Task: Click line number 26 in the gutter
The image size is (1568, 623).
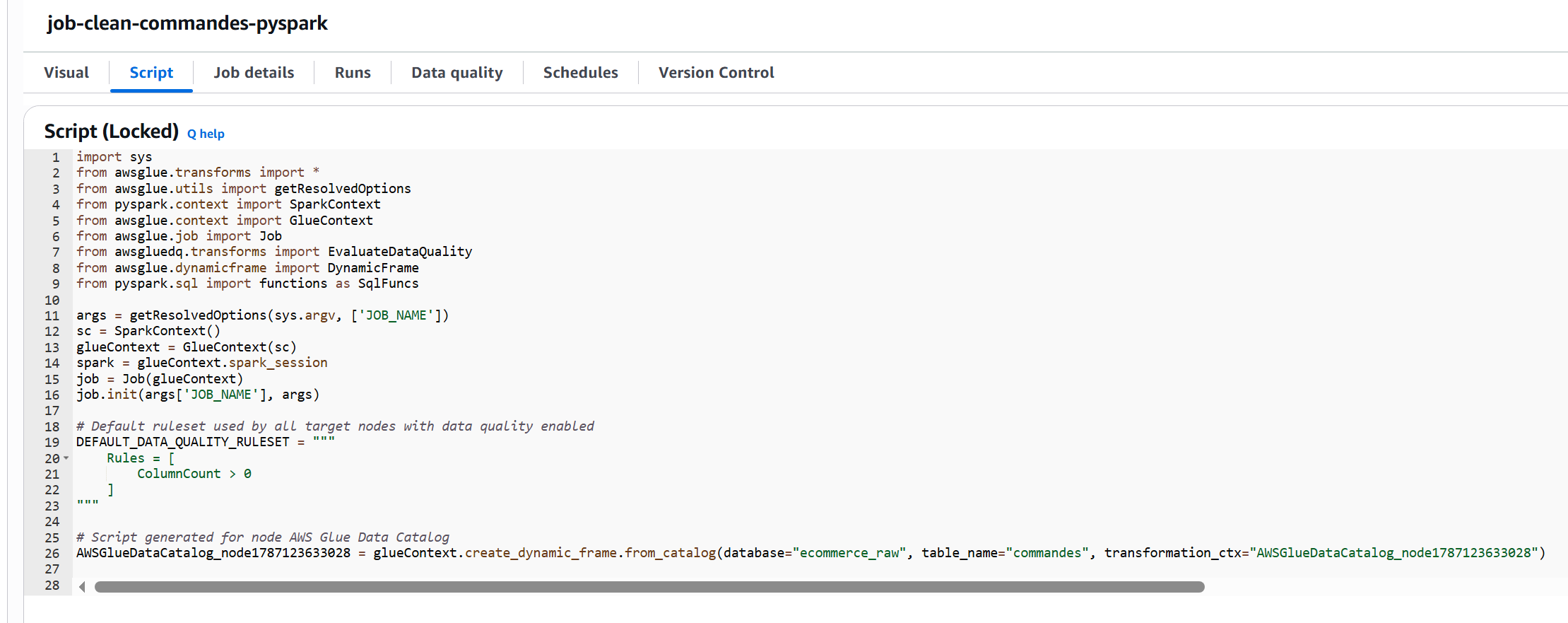Action: [52, 553]
